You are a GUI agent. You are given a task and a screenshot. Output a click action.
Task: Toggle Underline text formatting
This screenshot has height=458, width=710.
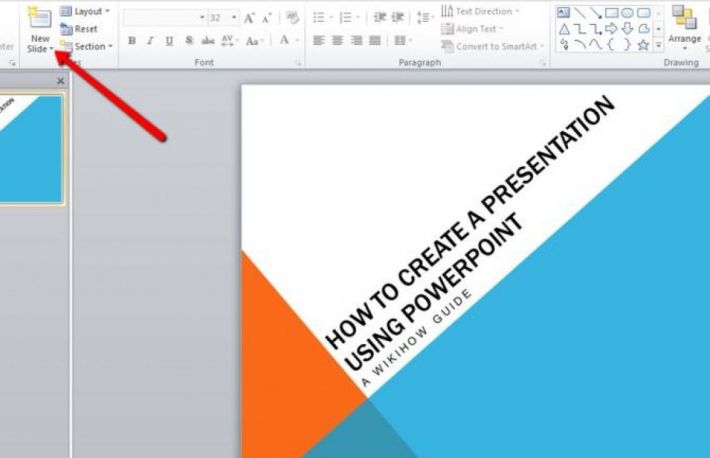coord(169,41)
